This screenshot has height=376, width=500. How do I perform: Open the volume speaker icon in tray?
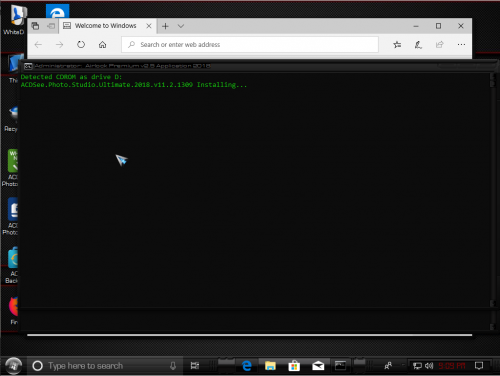tap(429, 366)
